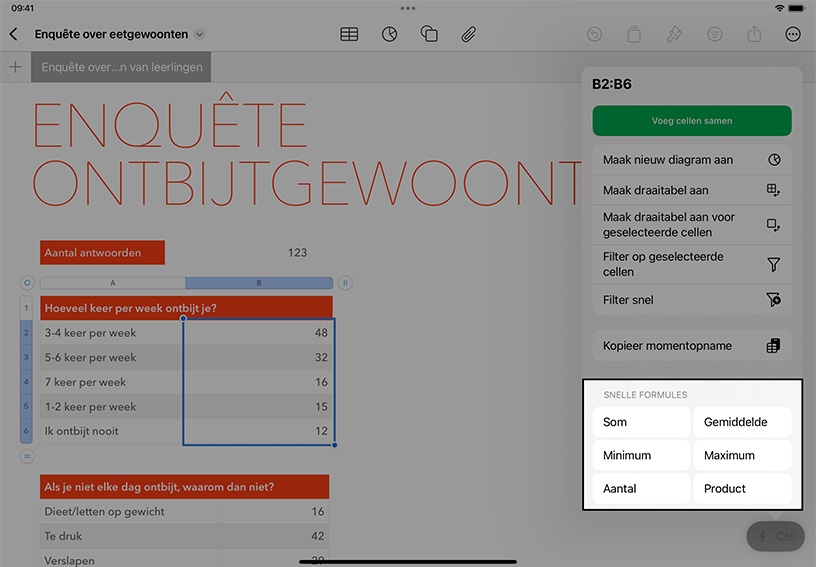Choose Maak draaitabel aan voor geselecteerde cellen
Image resolution: width=816 pixels, height=567 pixels.
pyautogui.click(x=692, y=225)
